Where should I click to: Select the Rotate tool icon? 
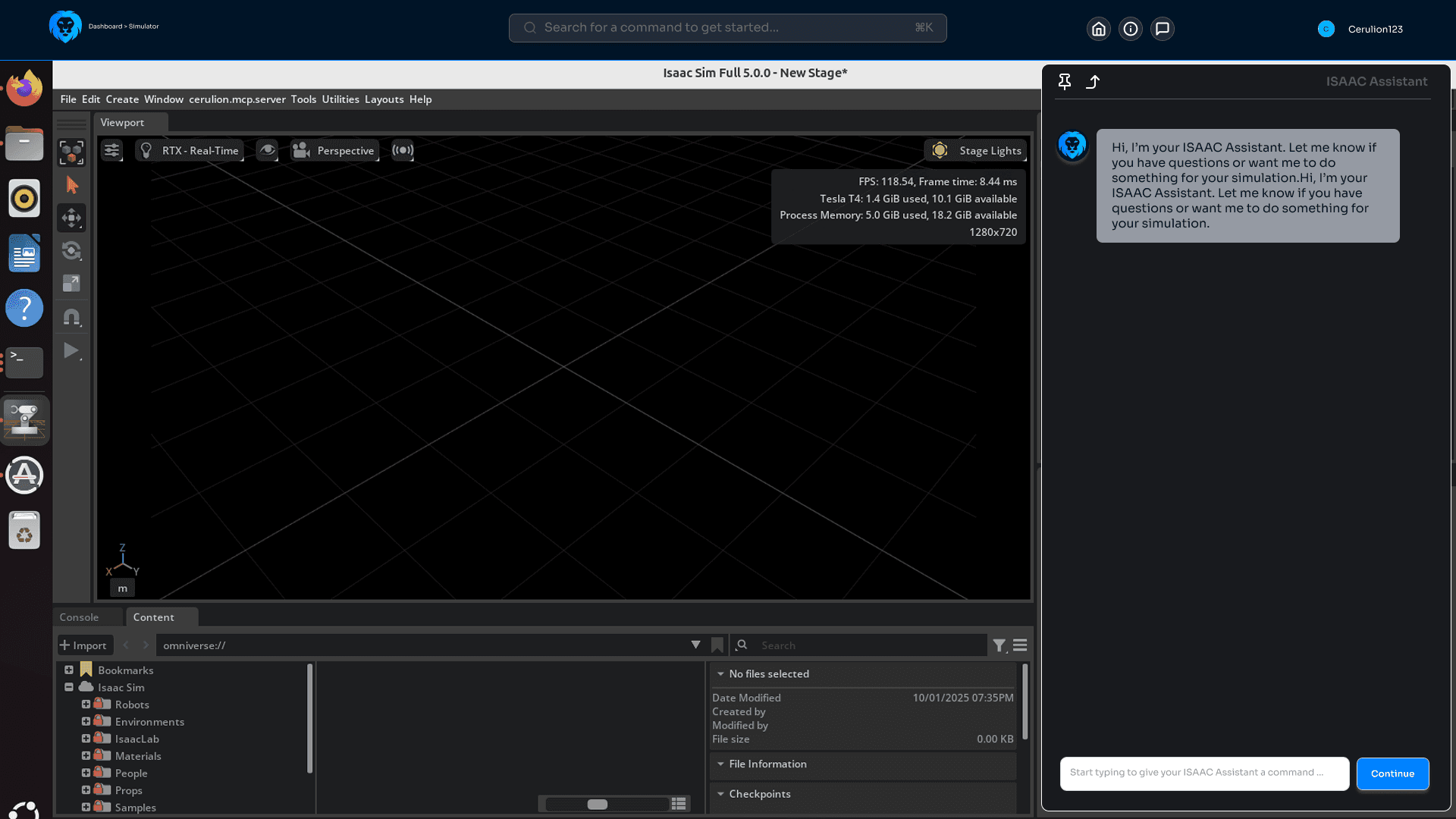pos(72,251)
